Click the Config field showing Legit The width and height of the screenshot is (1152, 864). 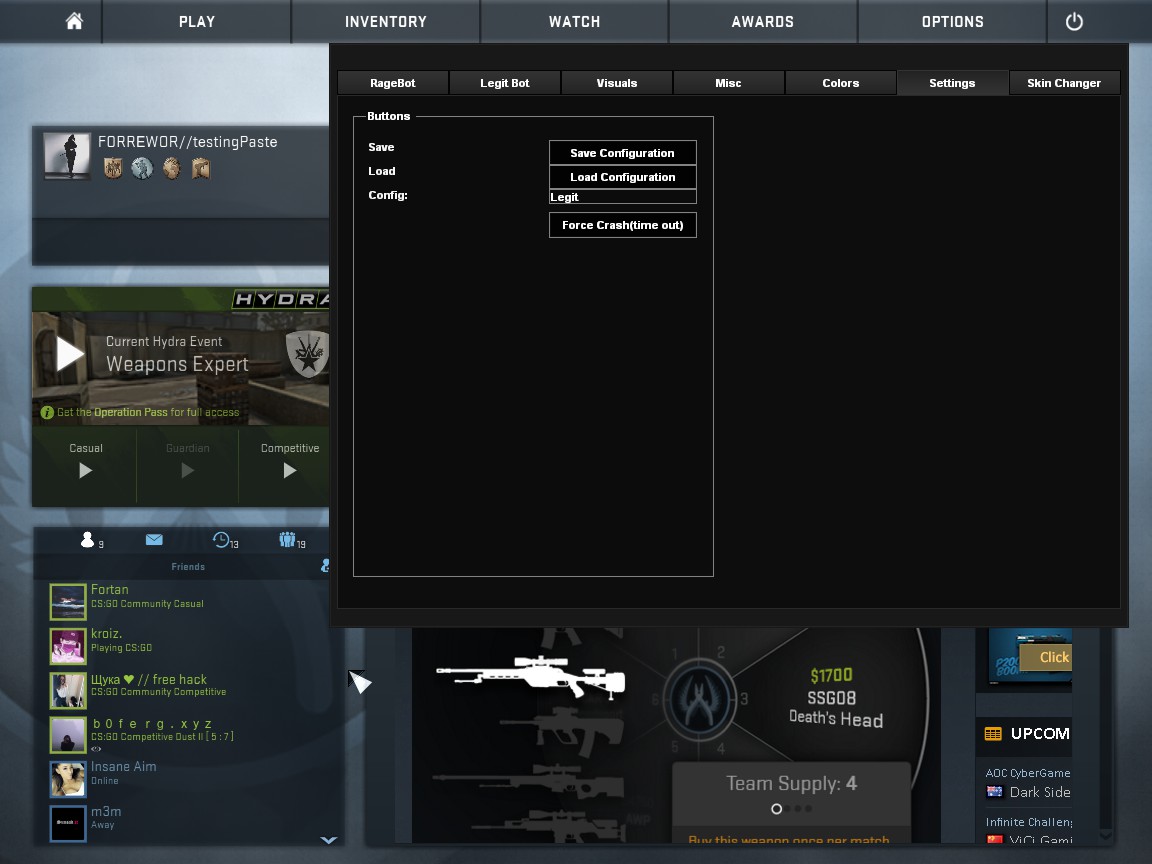[622, 197]
